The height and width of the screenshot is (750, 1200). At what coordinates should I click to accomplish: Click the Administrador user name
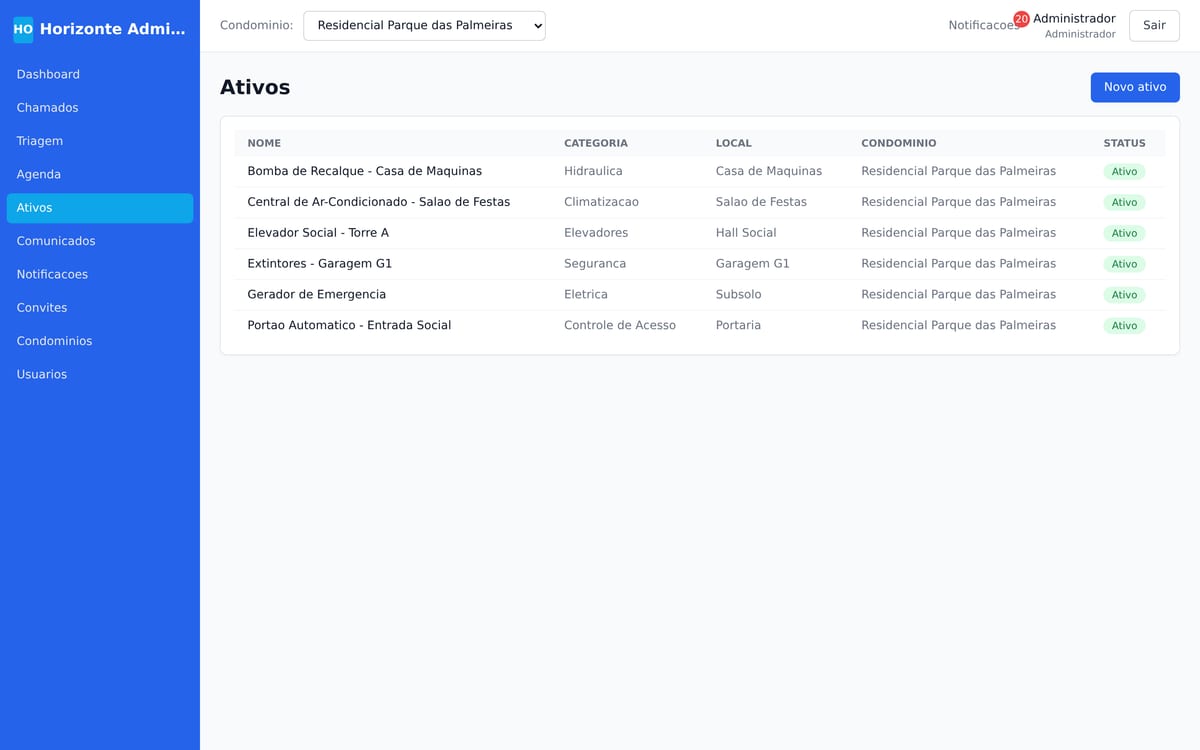click(x=1074, y=19)
